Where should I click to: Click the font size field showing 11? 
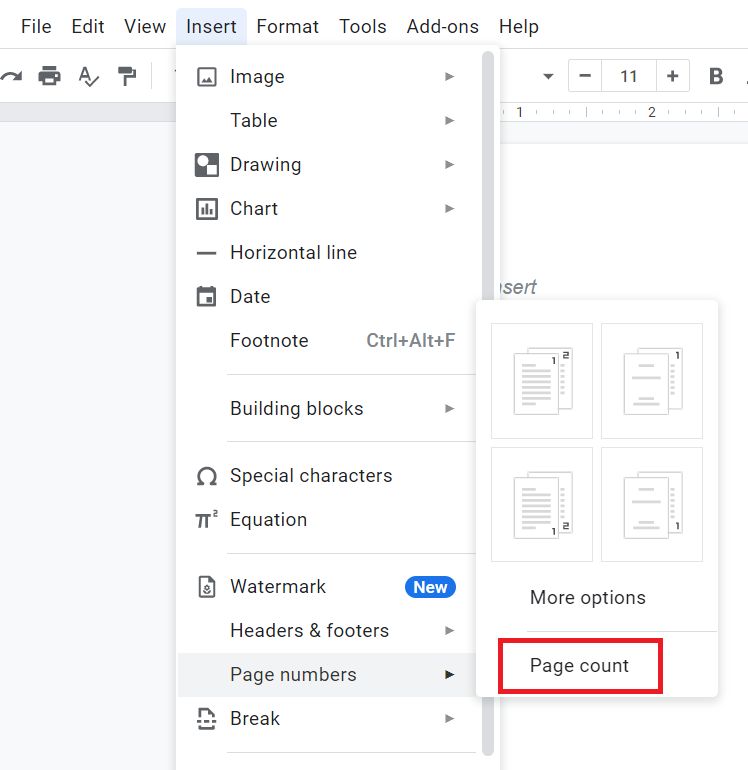(x=629, y=76)
